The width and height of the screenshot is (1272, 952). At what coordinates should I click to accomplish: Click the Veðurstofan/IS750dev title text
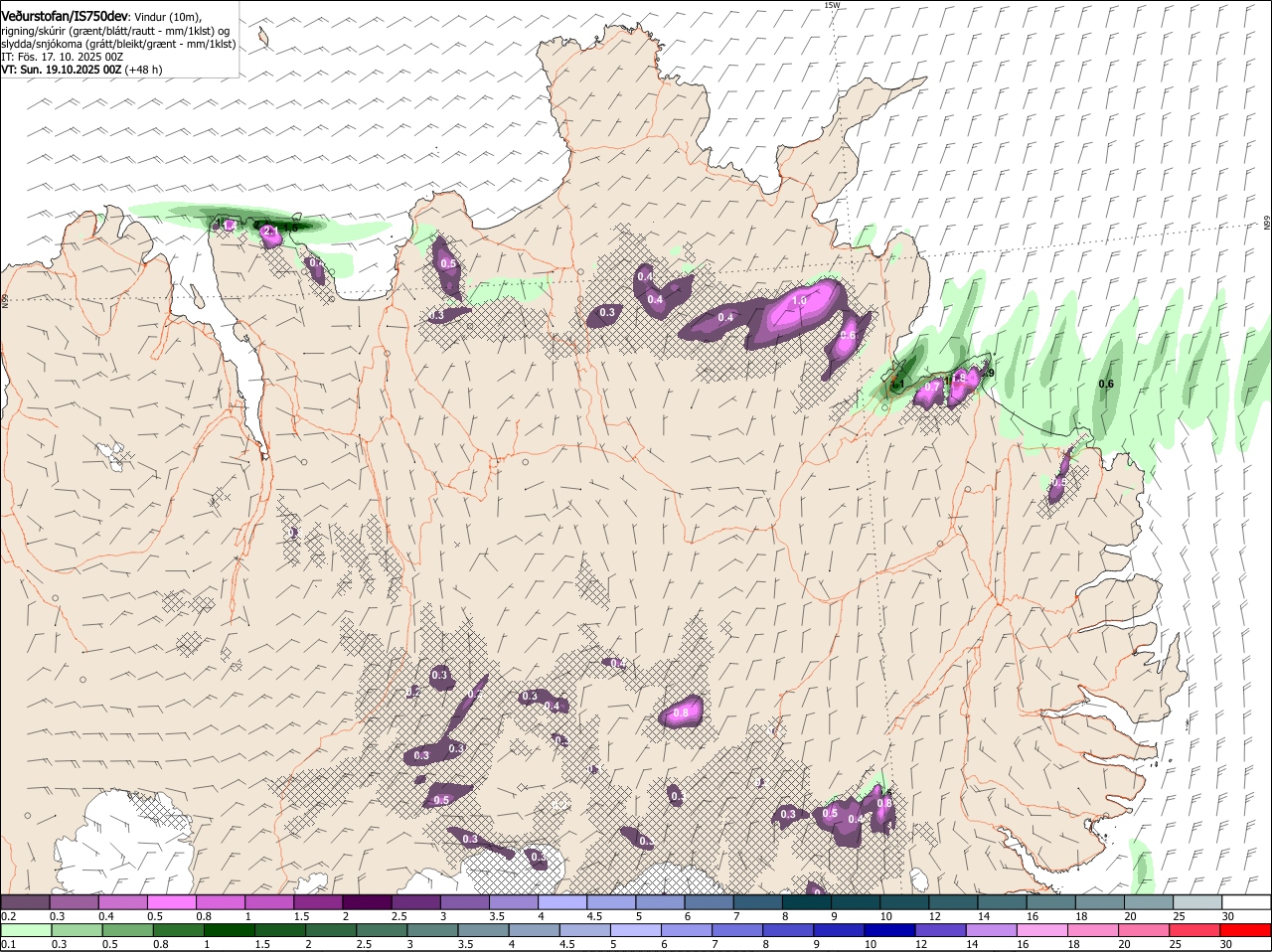pos(65,16)
